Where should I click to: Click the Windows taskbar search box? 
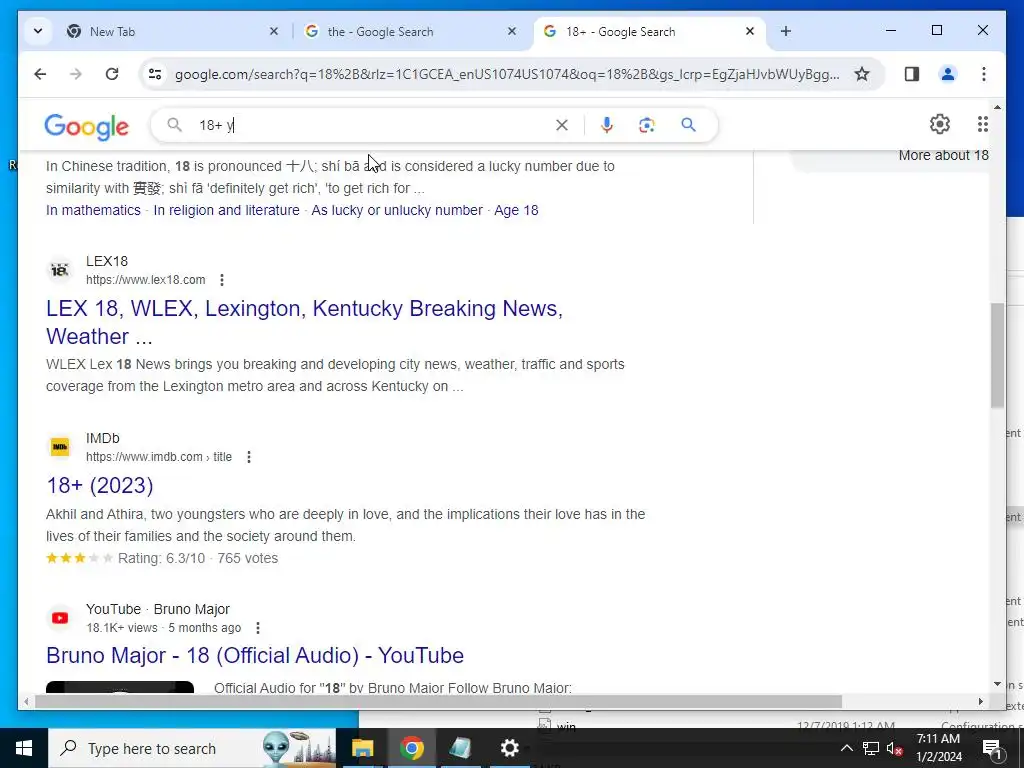(192, 748)
